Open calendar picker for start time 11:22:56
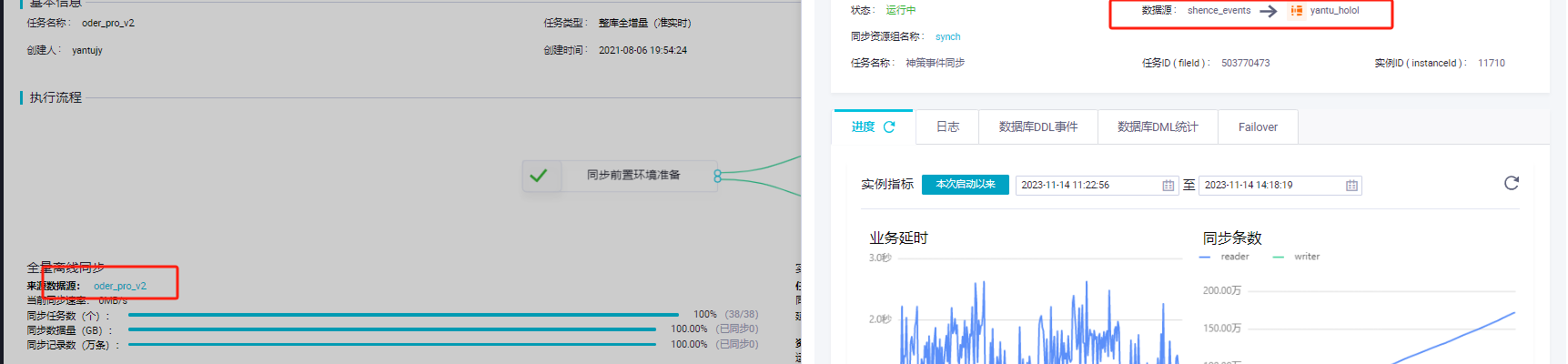 [1168, 186]
